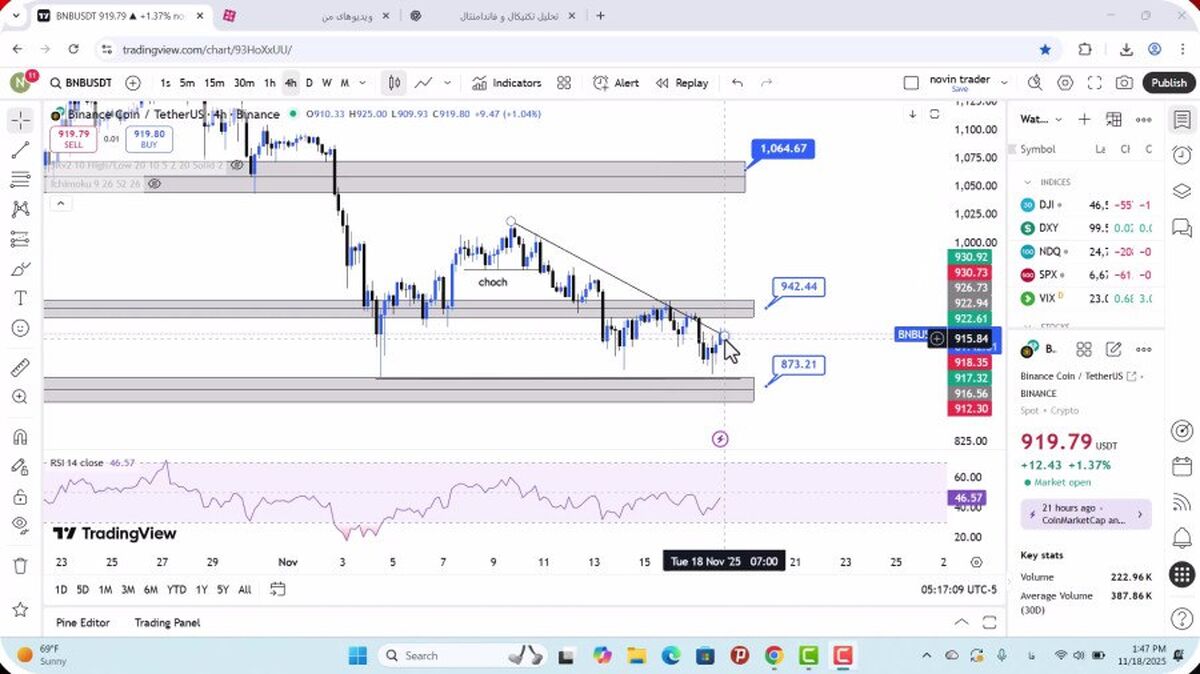Open the emoji/icons tool

pos(20,328)
